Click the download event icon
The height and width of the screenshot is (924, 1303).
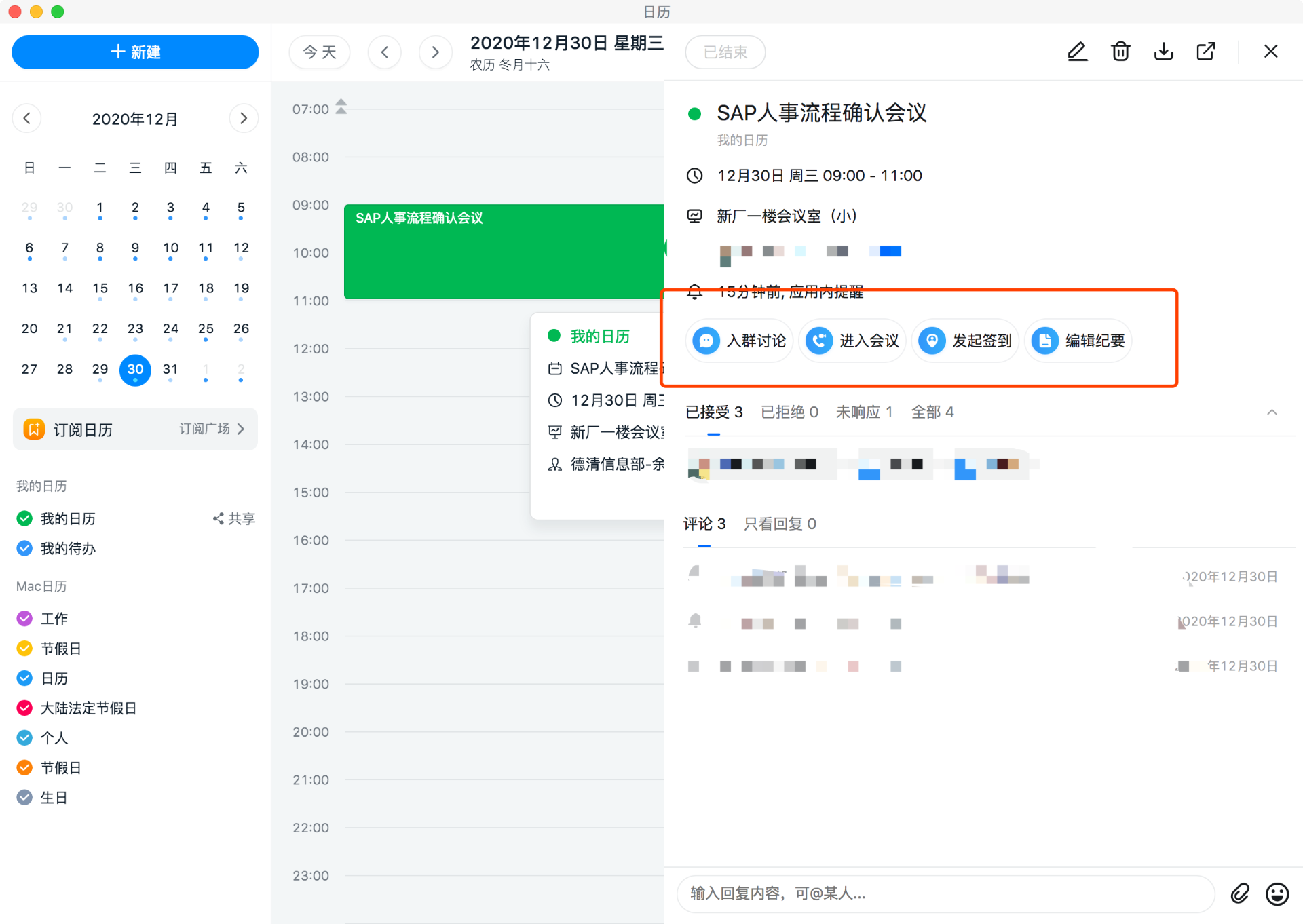pyautogui.click(x=1163, y=52)
